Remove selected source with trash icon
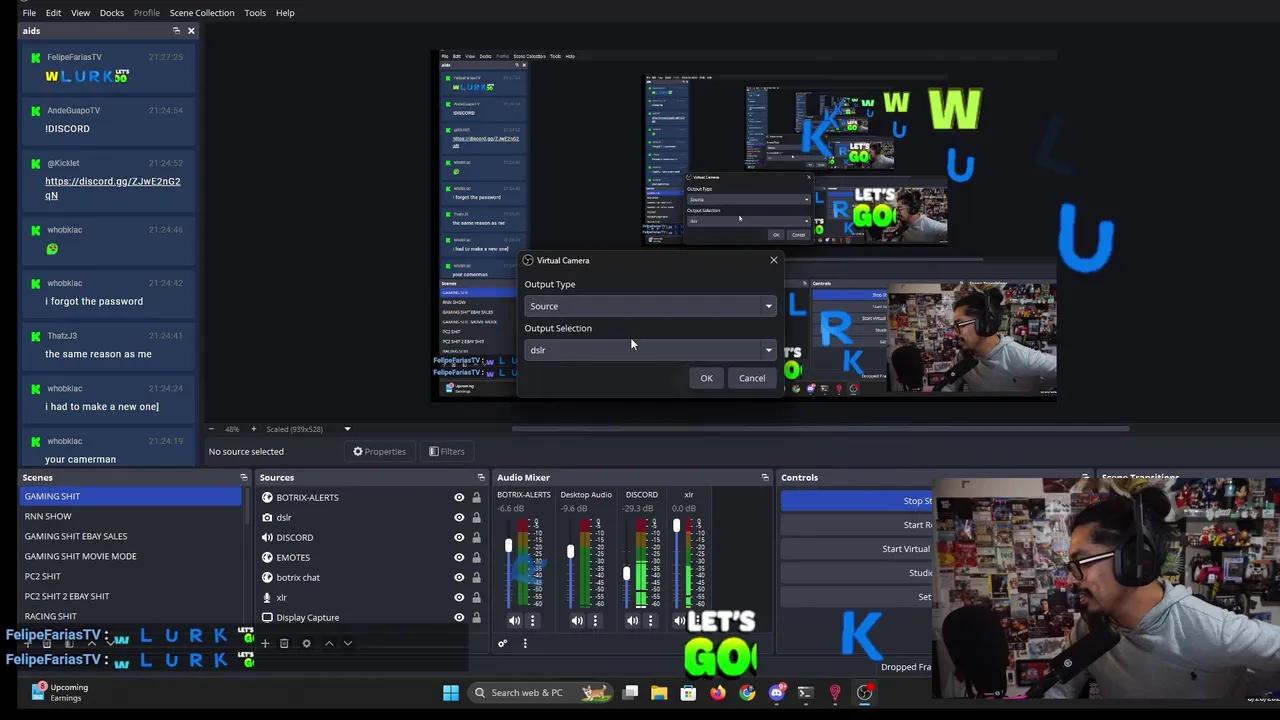 pos(284,643)
